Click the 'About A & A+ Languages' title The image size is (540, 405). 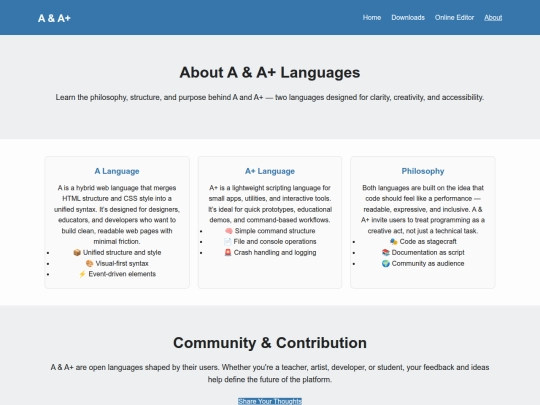tap(270, 73)
